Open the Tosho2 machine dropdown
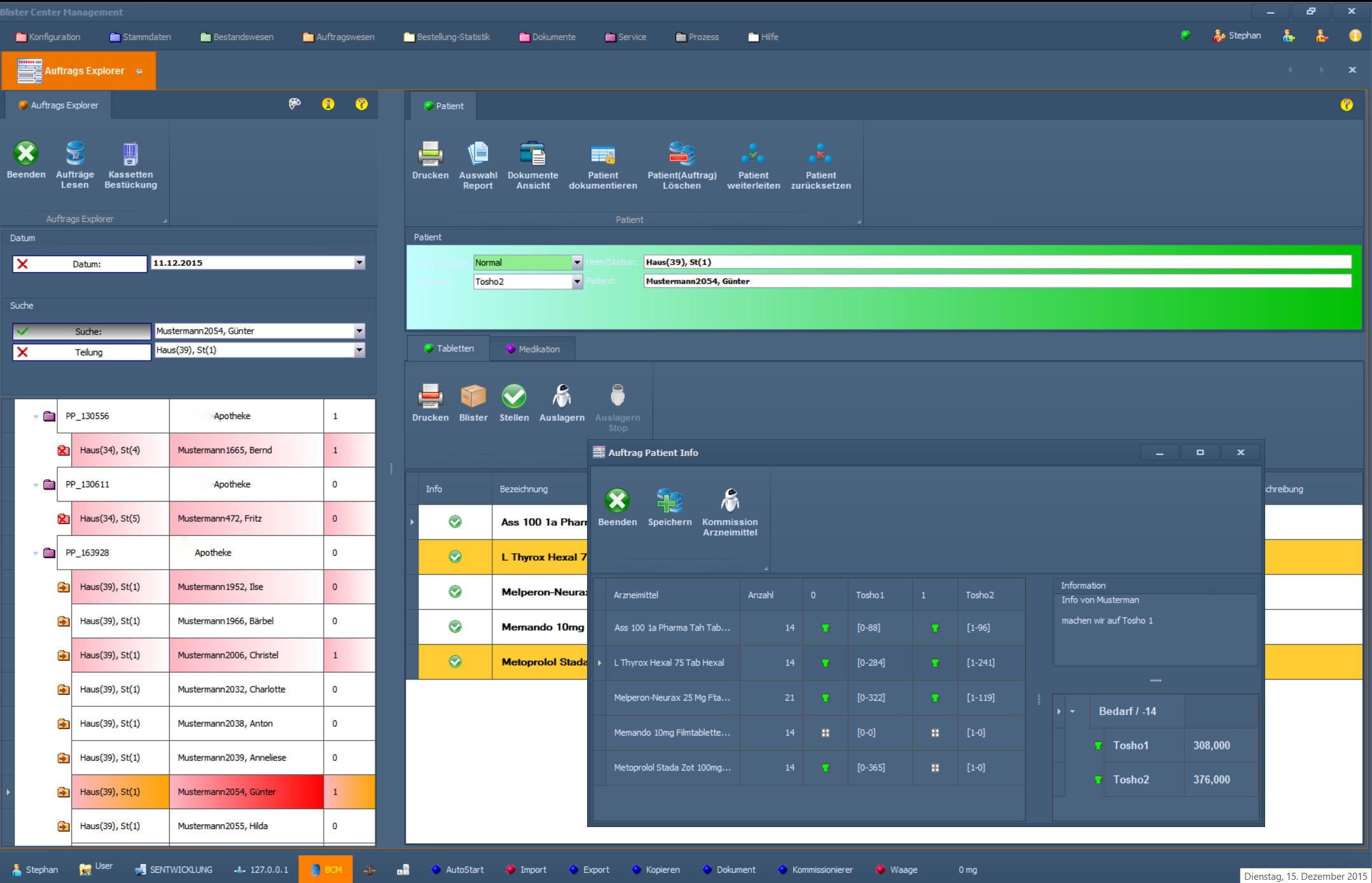Image resolution: width=1372 pixels, height=883 pixels. (x=577, y=281)
